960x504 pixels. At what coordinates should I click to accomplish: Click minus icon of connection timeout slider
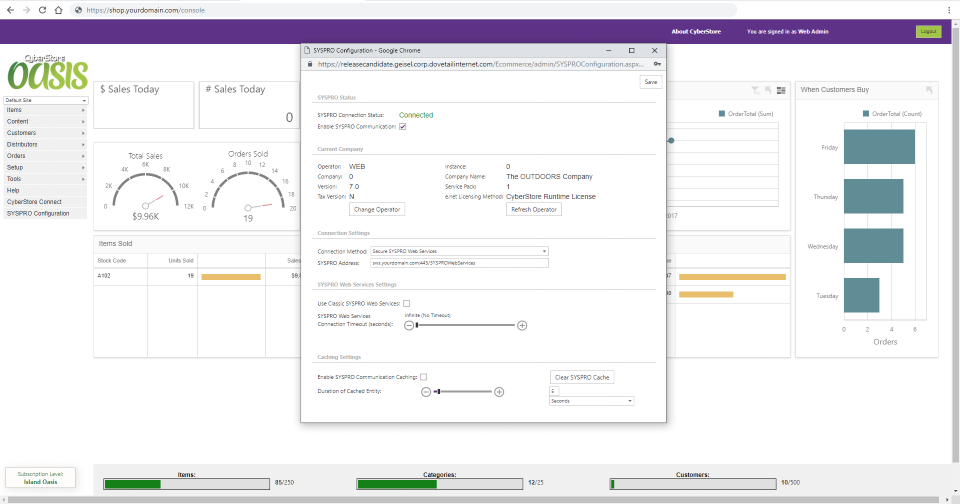[409, 326]
